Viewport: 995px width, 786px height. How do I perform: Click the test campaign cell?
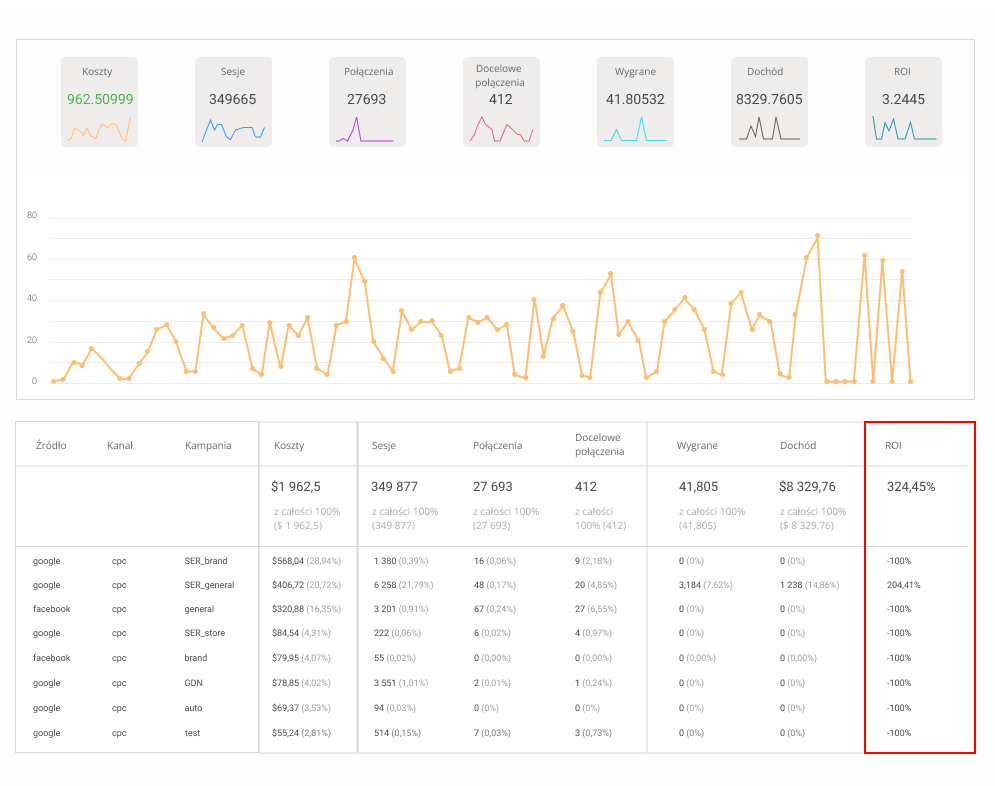coord(192,733)
